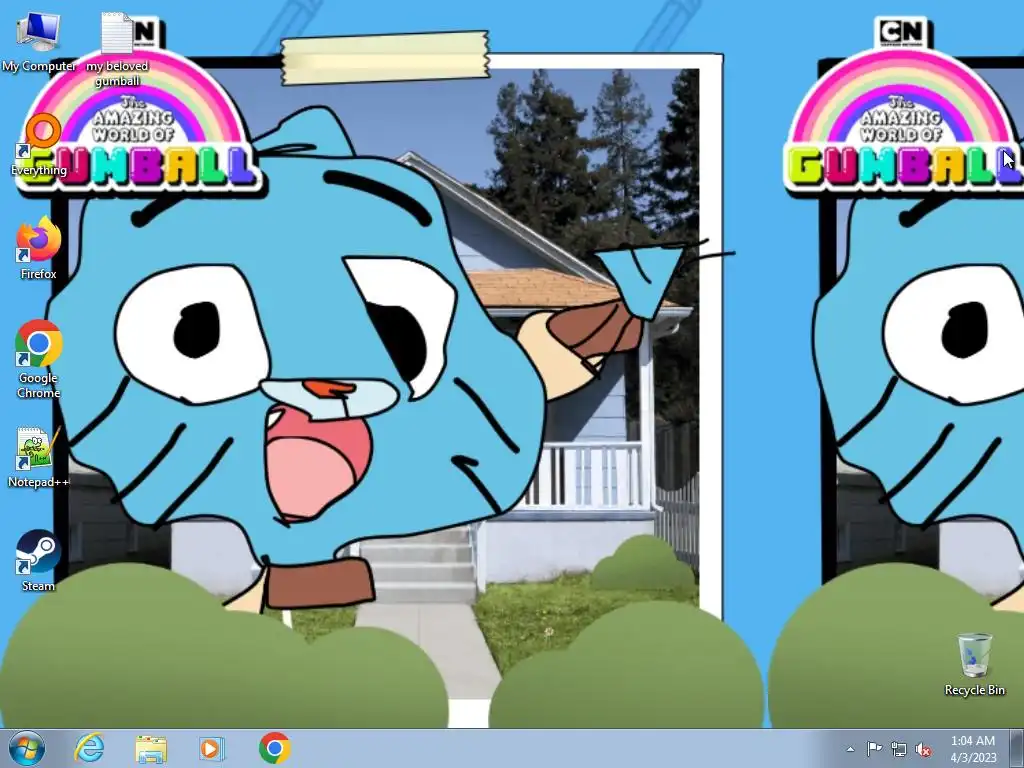Launch Chrome from the taskbar
This screenshot has width=1024, height=768.
[274, 748]
